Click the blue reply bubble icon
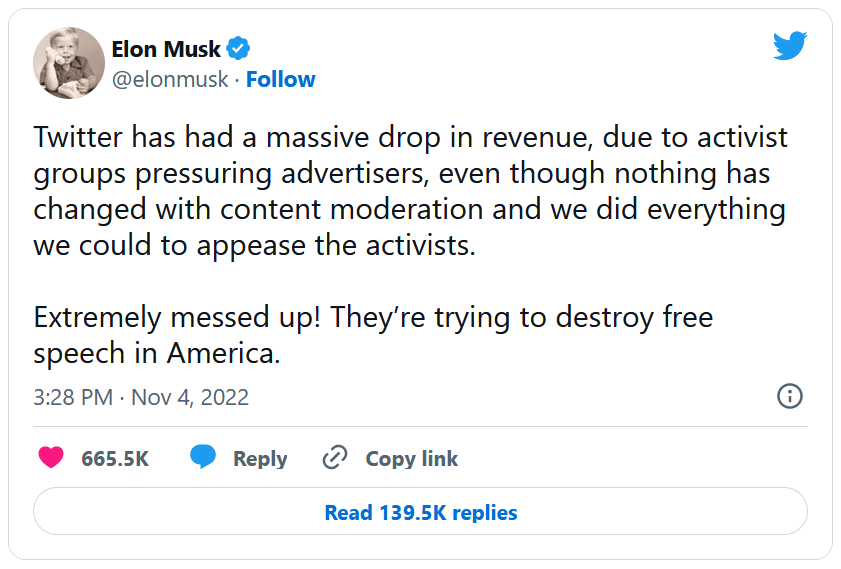The height and width of the screenshot is (569, 841). 203,458
